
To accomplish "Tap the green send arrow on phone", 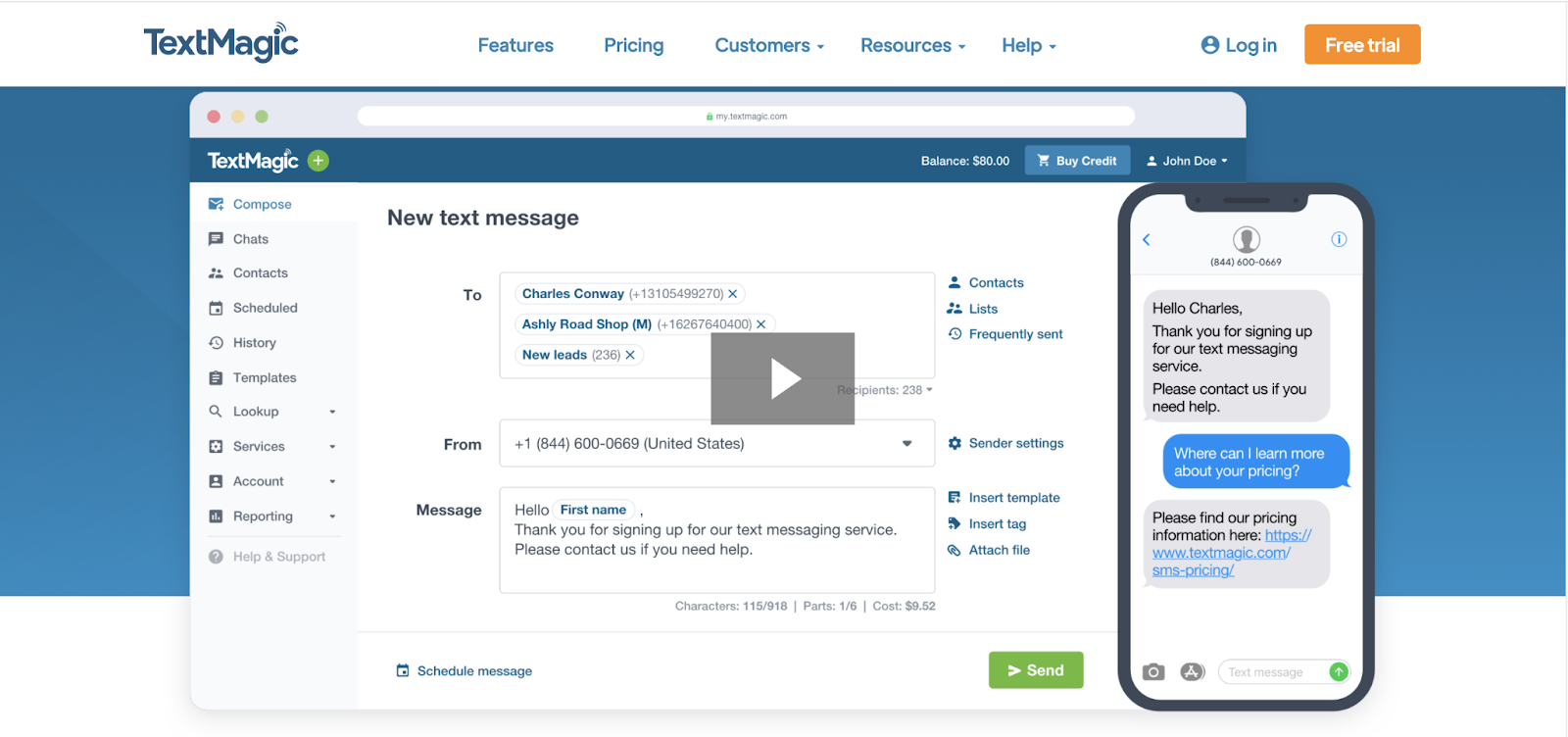I will [1339, 671].
